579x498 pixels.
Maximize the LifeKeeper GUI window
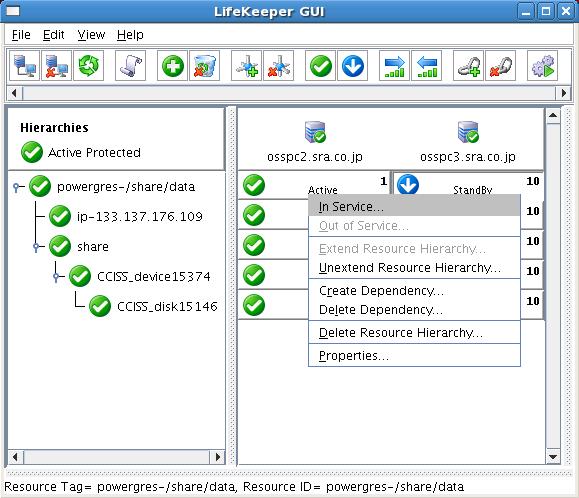tap(546, 11)
